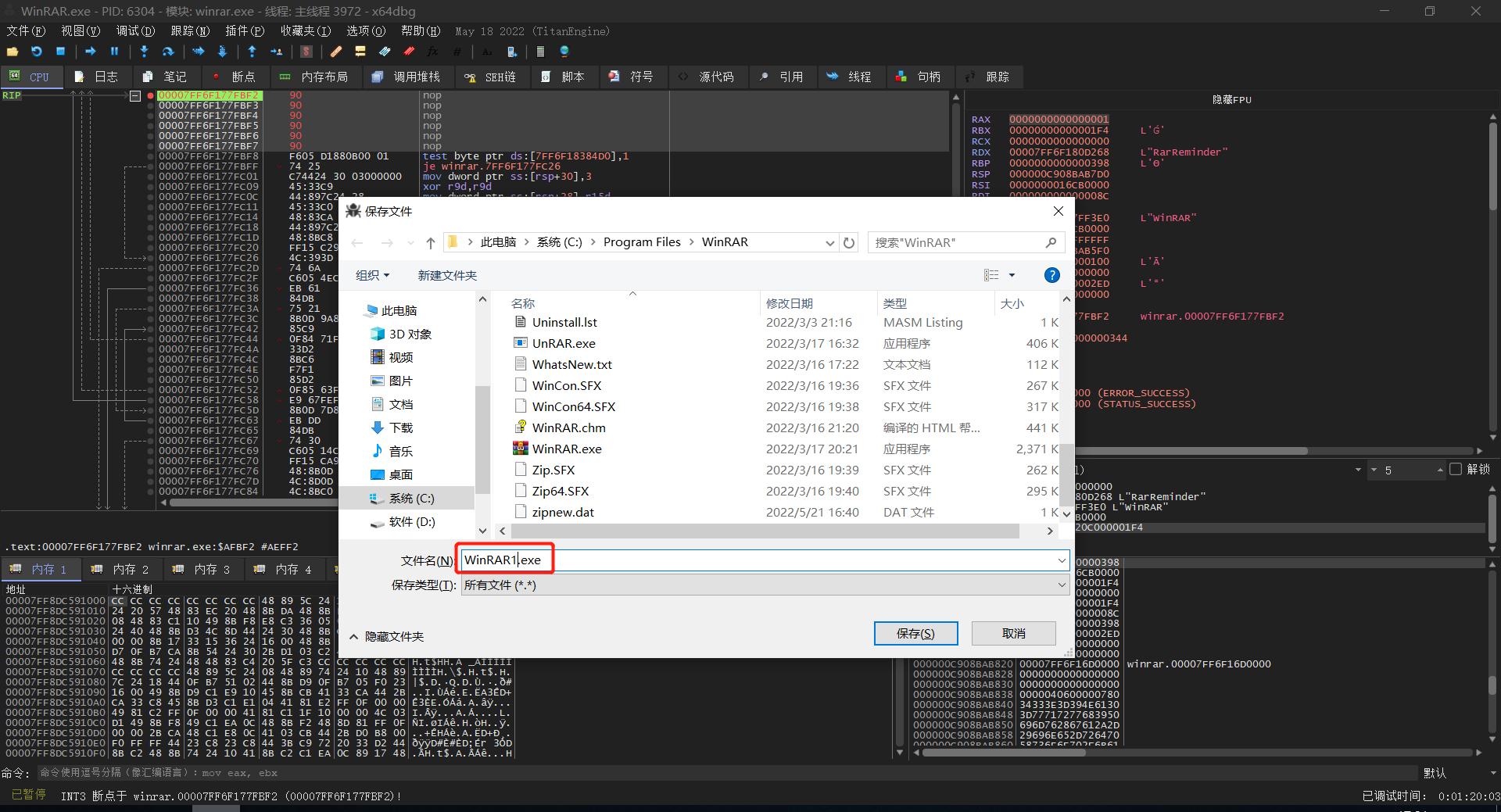Step into with the step-into arrow icon
Screen dimensions: 1501x812
144,52
